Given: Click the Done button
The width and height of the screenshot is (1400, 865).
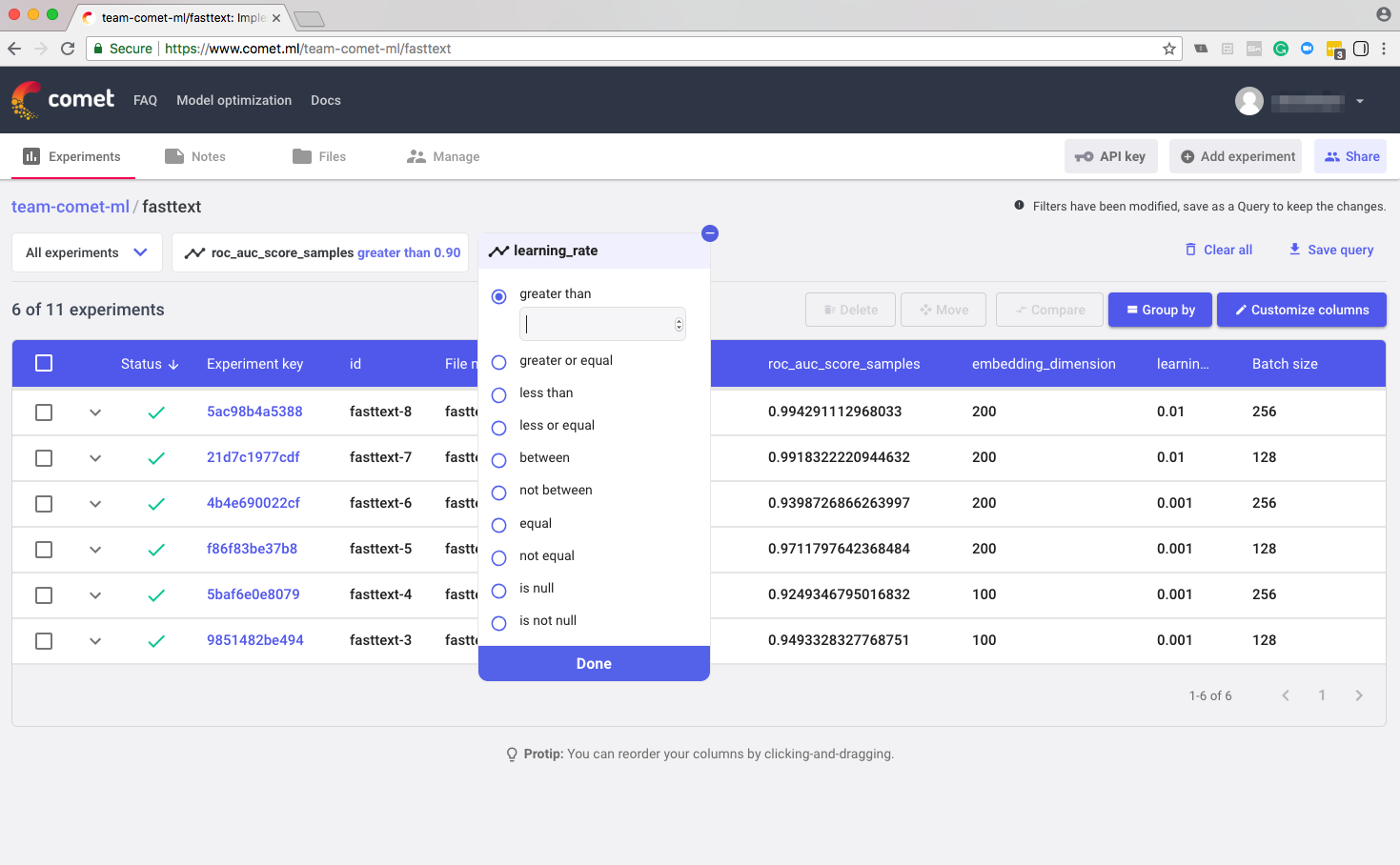Looking at the screenshot, I should [x=594, y=663].
